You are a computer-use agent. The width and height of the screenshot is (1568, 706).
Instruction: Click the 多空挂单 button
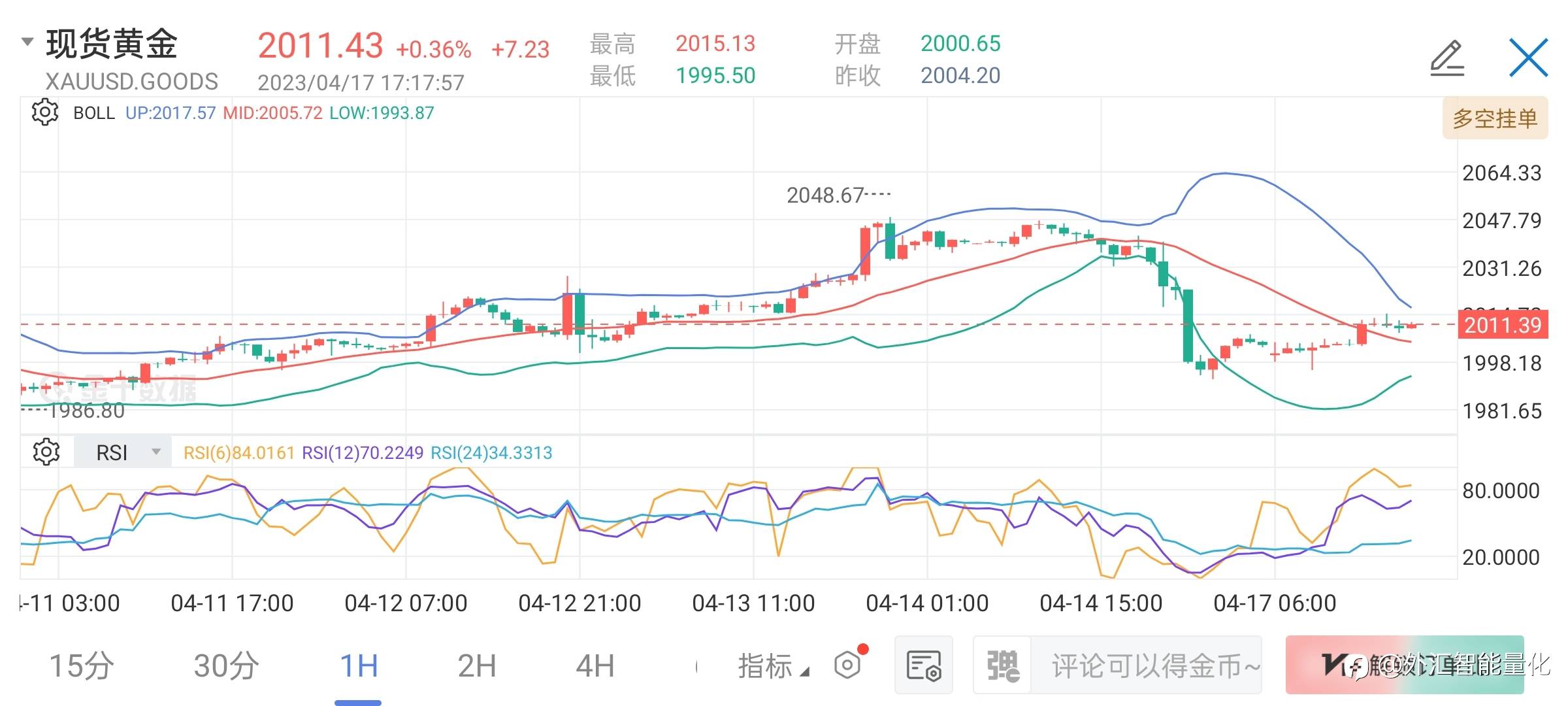[1495, 118]
